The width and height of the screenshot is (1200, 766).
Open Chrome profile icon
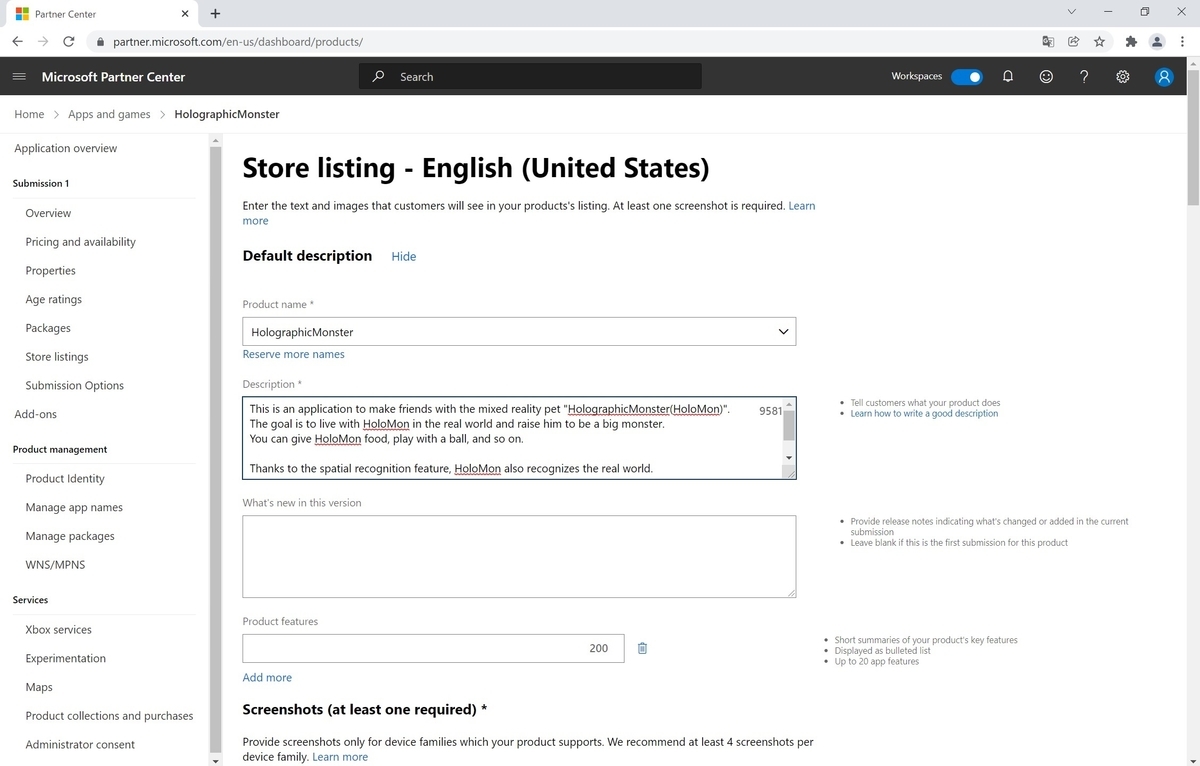(1157, 41)
